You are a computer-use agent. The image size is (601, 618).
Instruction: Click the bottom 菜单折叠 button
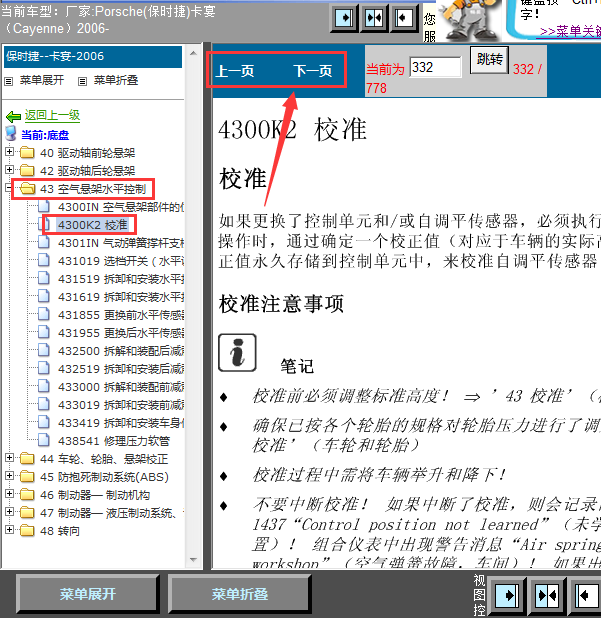click(x=240, y=594)
